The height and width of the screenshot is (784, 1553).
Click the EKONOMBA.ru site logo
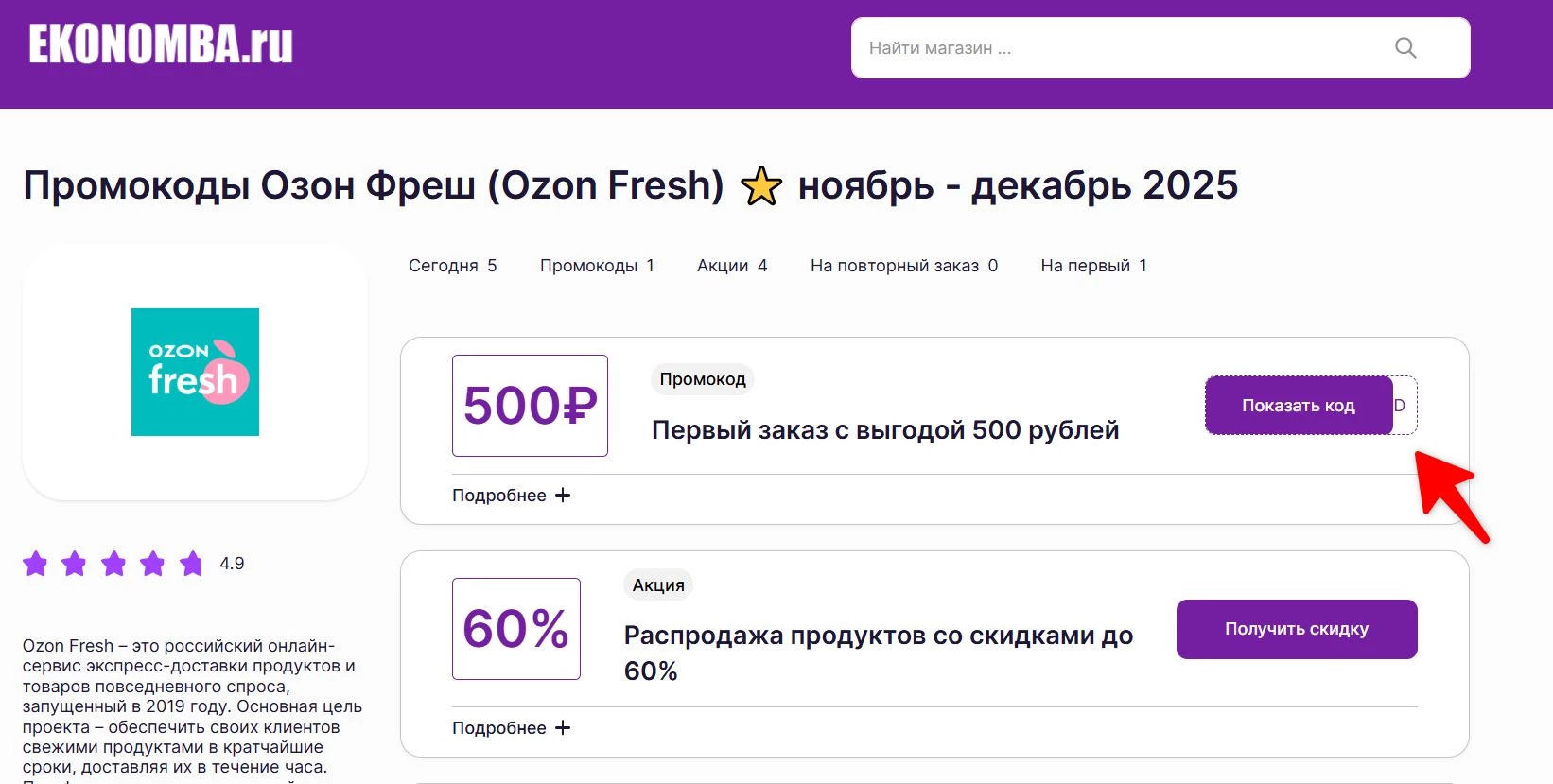pyautogui.click(x=161, y=44)
